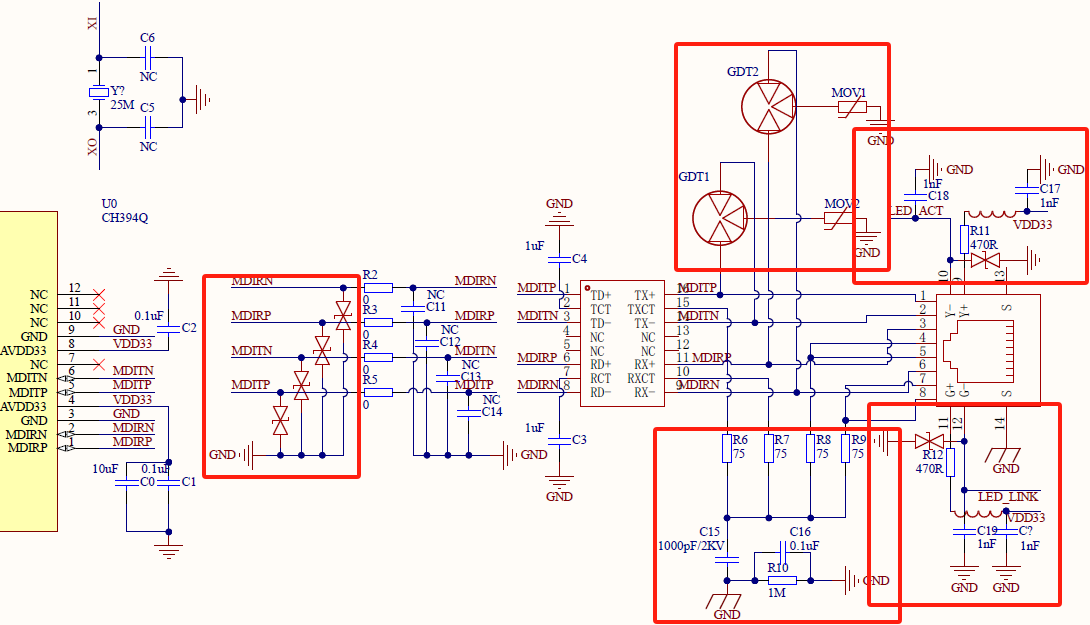
Task: Select the C2 0.1uF decoupling capacitor
Action: coord(168,329)
